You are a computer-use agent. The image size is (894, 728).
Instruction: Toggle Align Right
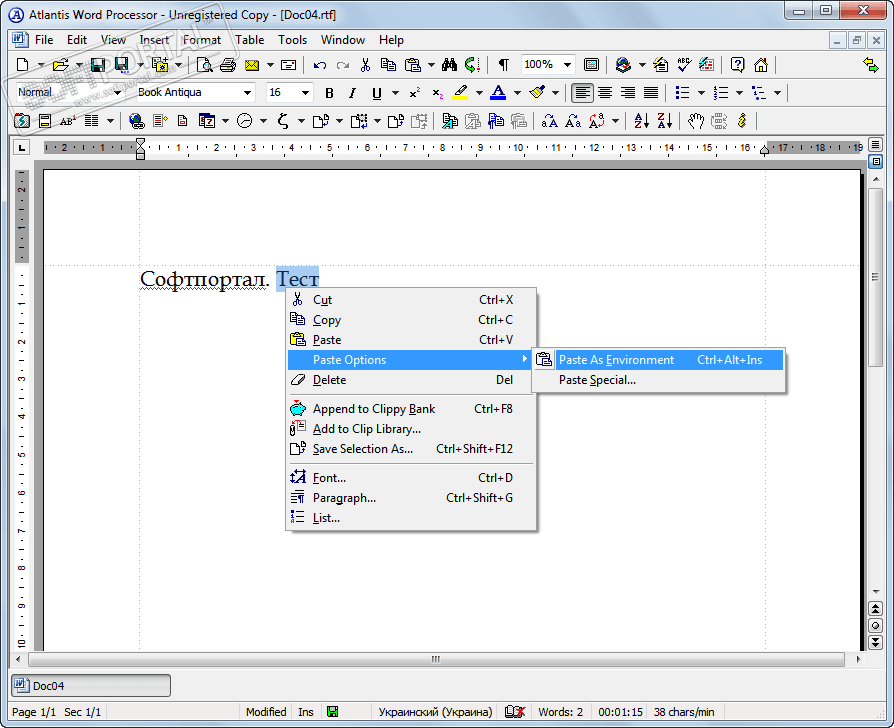(628, 93)
